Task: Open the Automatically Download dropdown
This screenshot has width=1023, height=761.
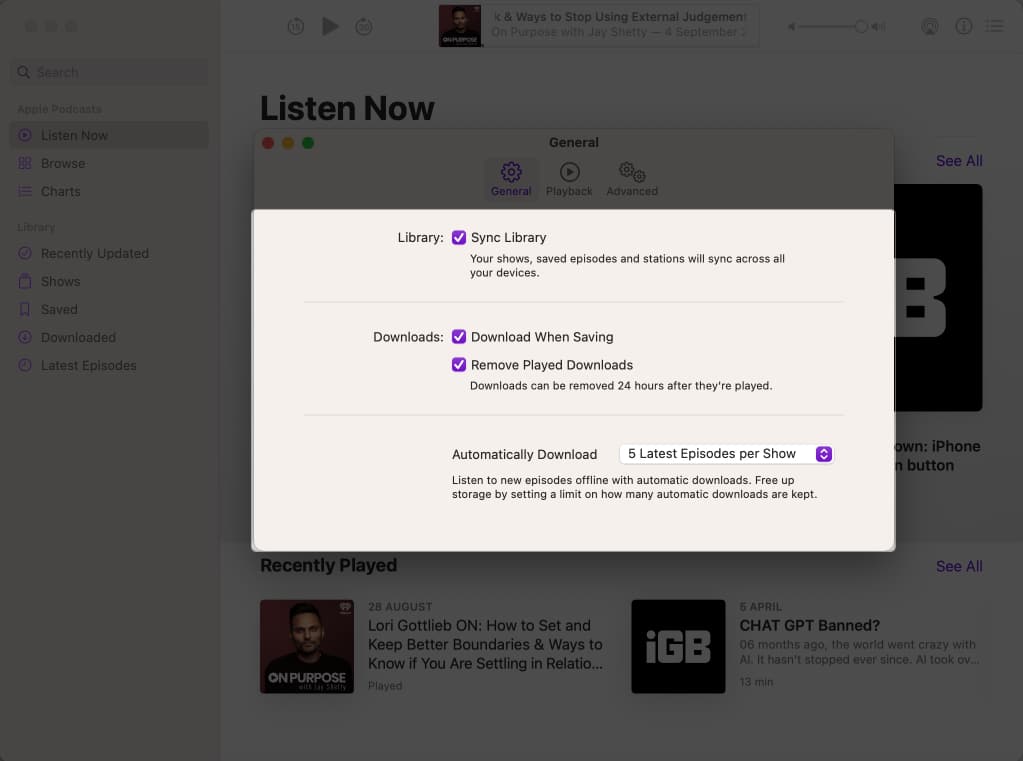Action: [726, 454]
